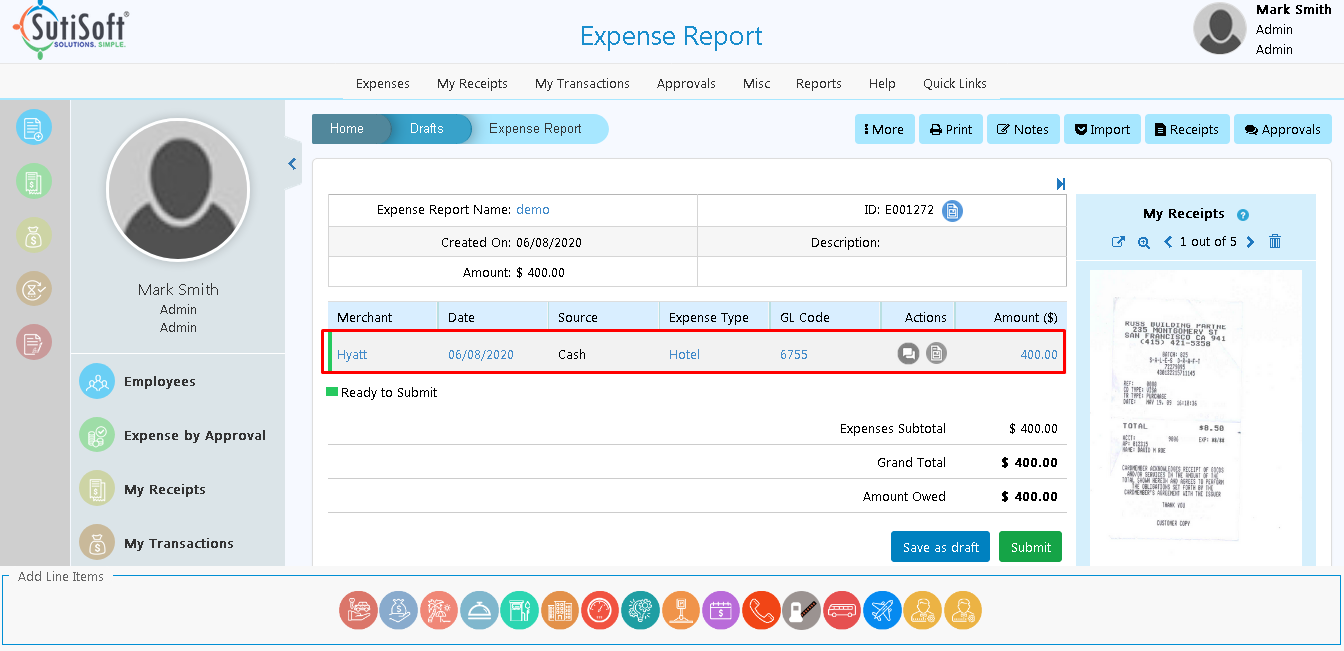The height and width of the screenshot is (651, 1344).
Task: Add the hotel building line item
Action: (x=560, y=610)
